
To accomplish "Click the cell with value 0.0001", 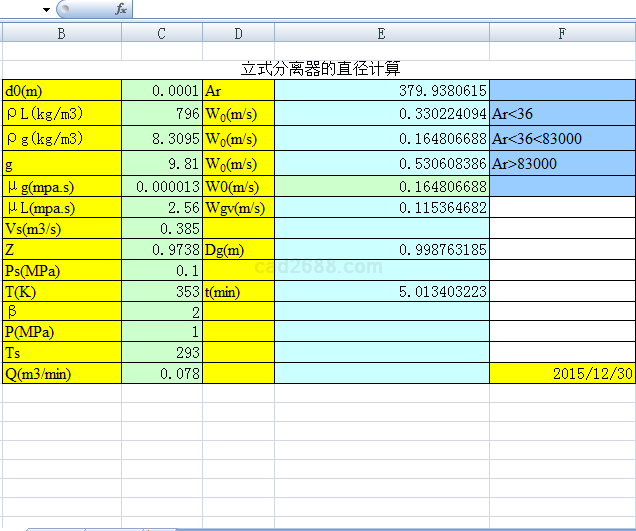I will (162, 91).
